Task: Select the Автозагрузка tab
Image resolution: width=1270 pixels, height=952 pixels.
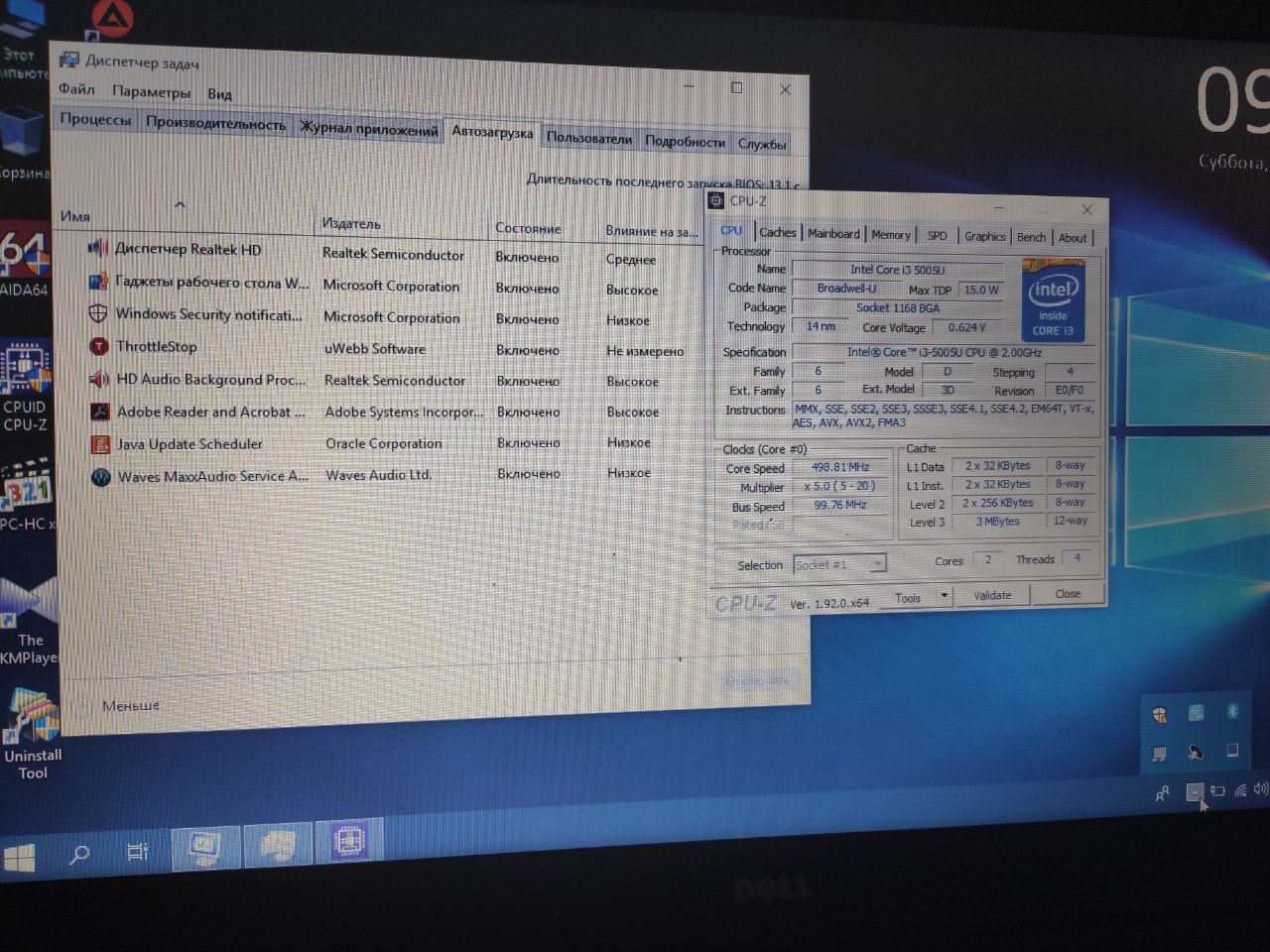Action: coord(492,132)
